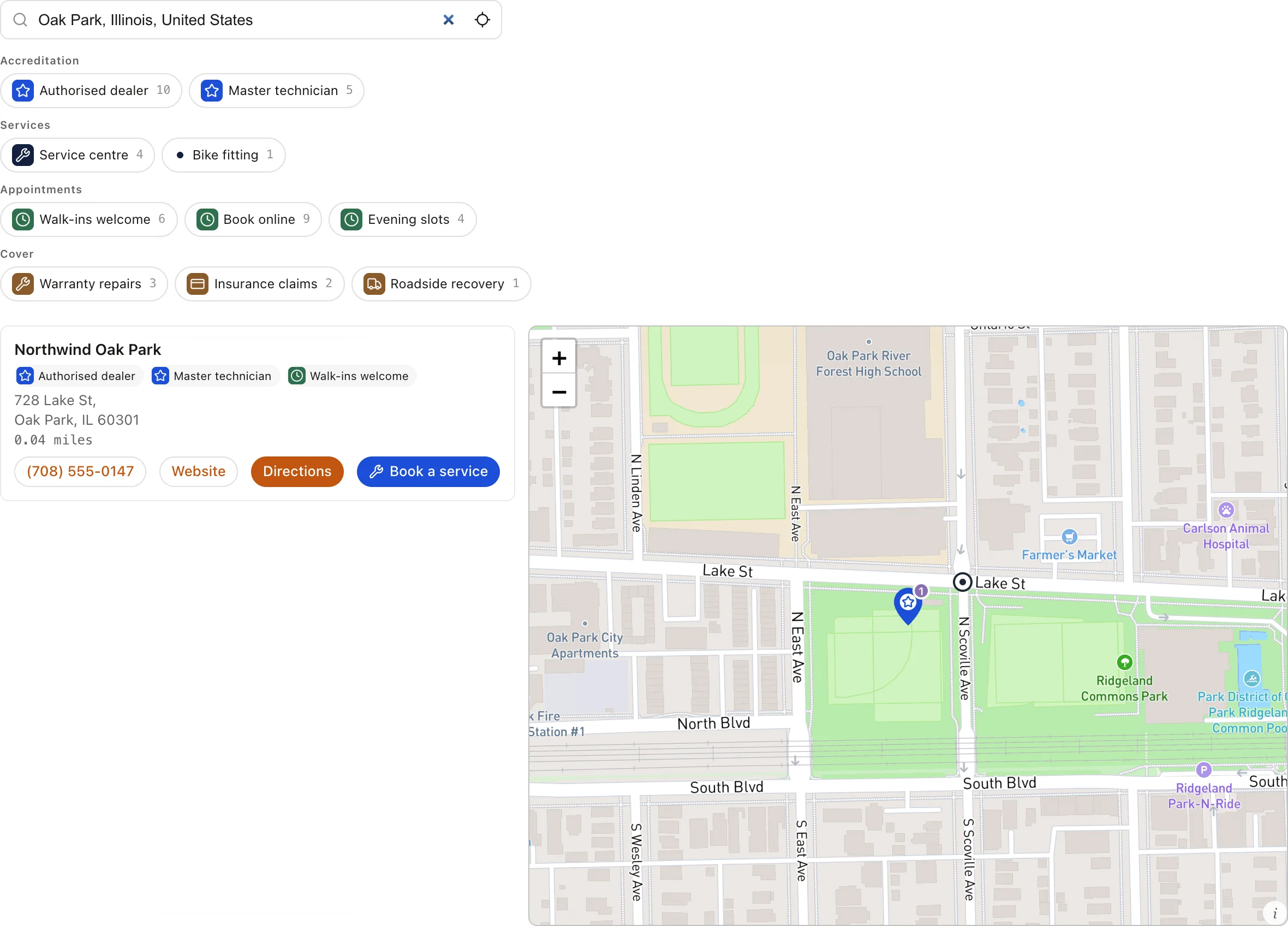Clear the location search field

click(448, 20)
